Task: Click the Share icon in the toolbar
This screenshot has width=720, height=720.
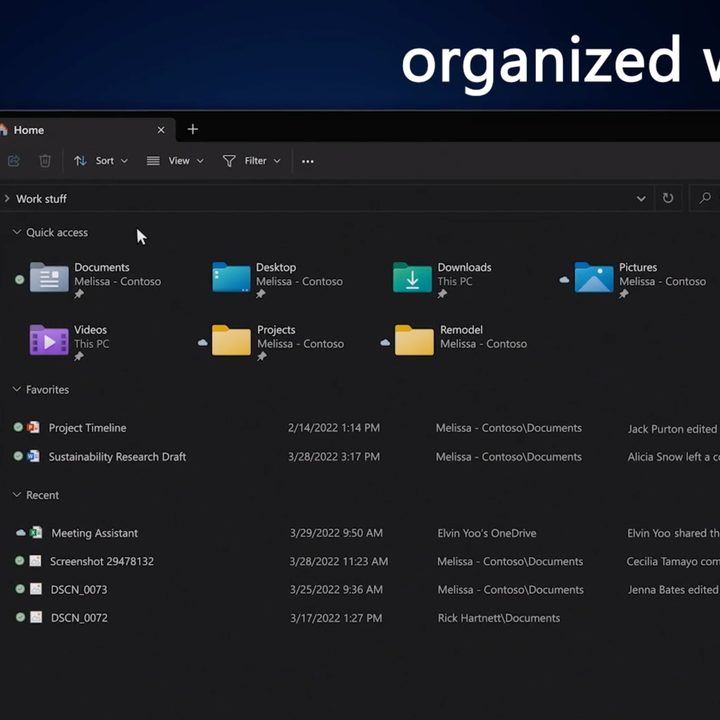Action: 14,161
